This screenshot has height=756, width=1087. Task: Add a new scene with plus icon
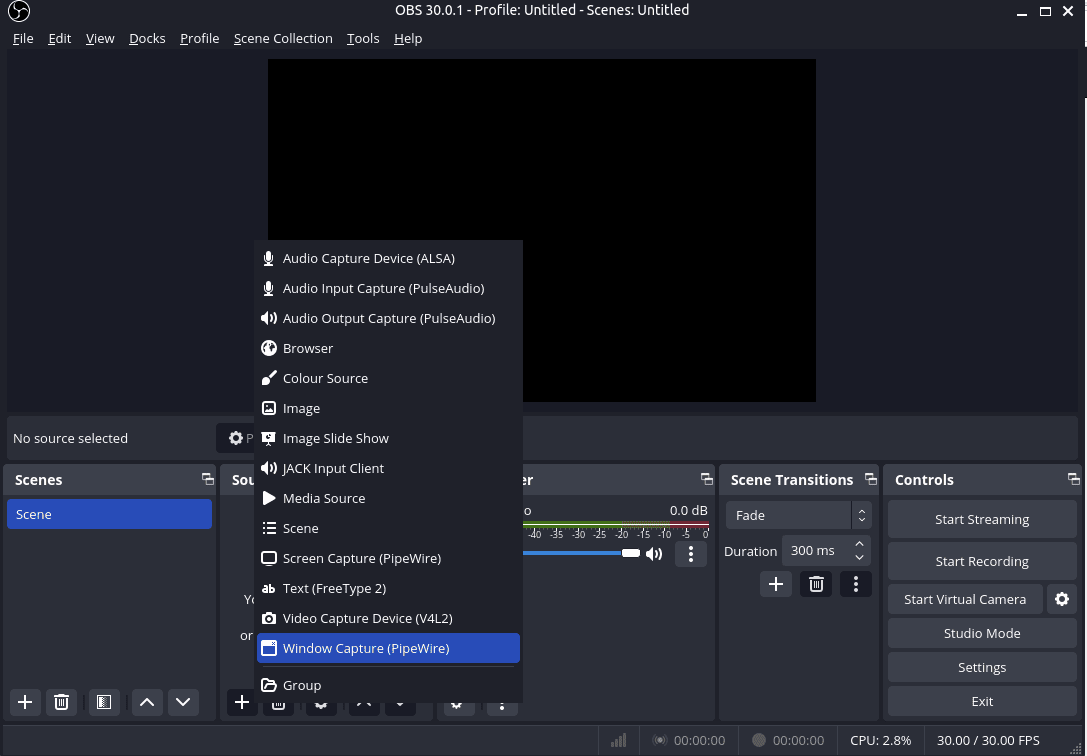[25, 702]
